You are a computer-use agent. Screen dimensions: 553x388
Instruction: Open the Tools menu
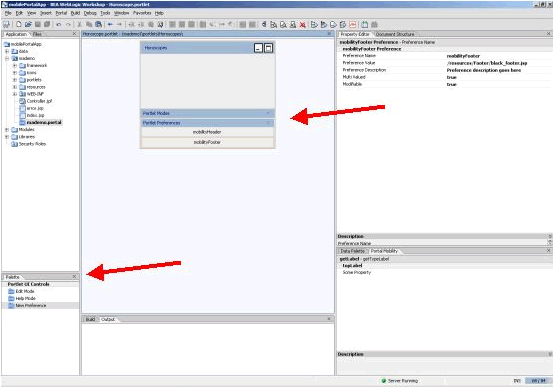(105, 13)
